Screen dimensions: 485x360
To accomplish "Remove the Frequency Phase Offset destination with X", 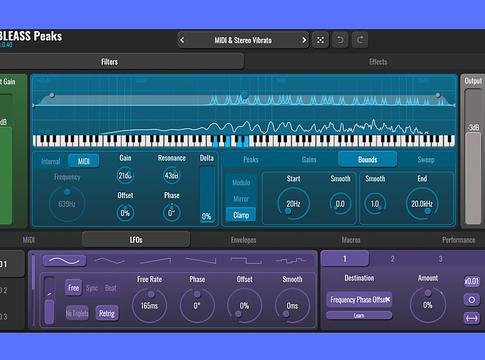I will tap(388, 299).
